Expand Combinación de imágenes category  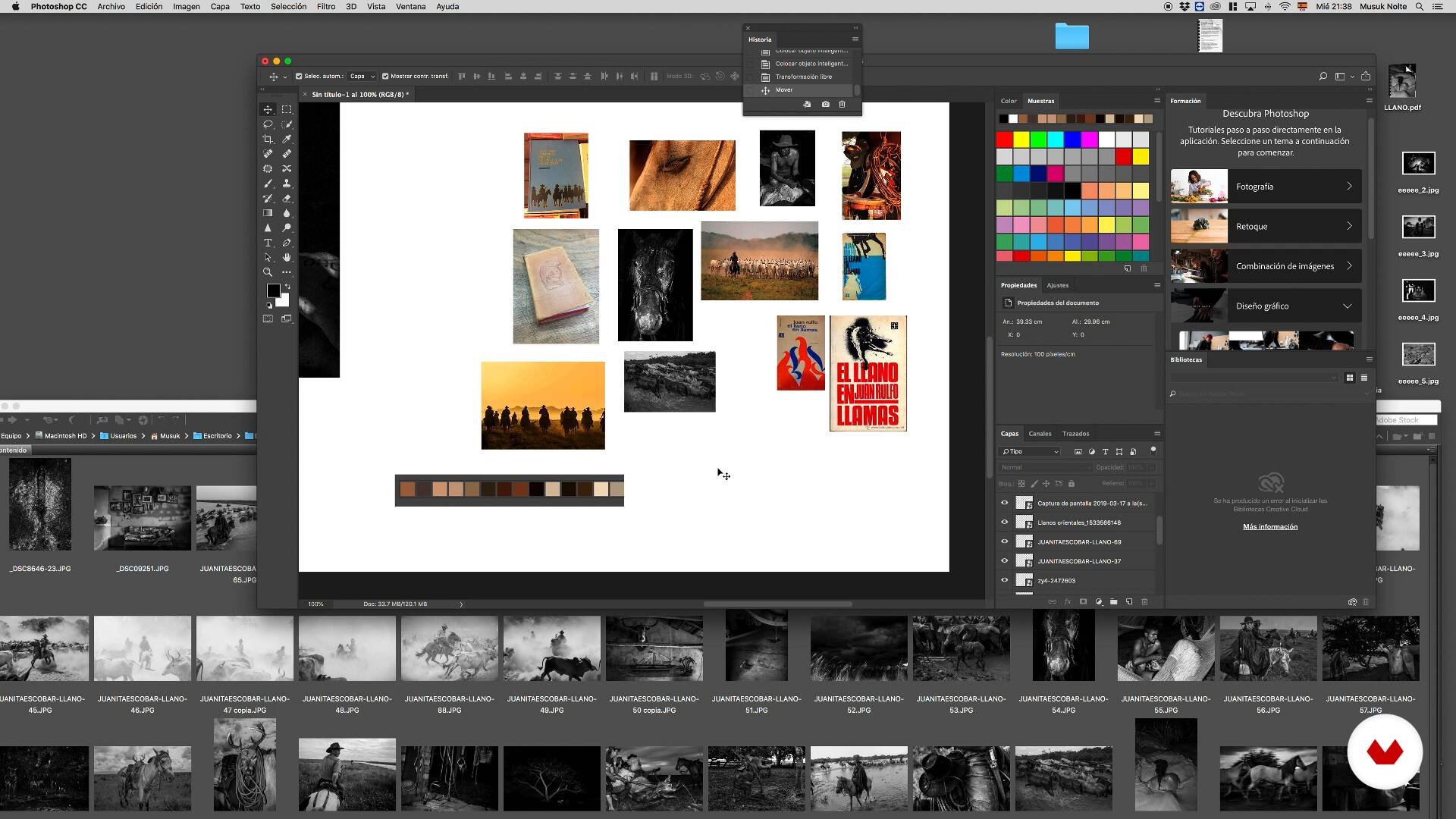tap(1266, 266)
